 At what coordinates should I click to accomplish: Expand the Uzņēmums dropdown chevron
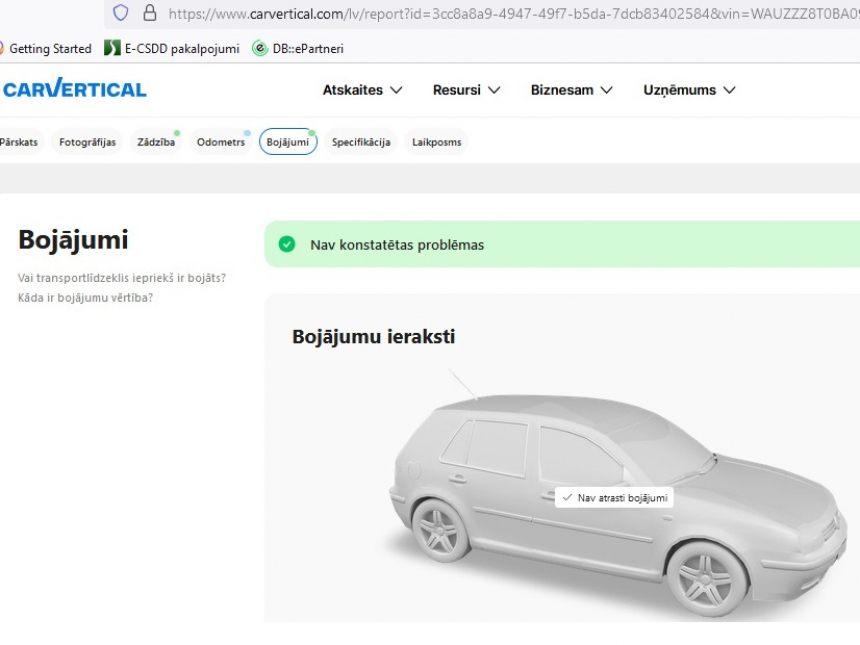tap(729, 90)
